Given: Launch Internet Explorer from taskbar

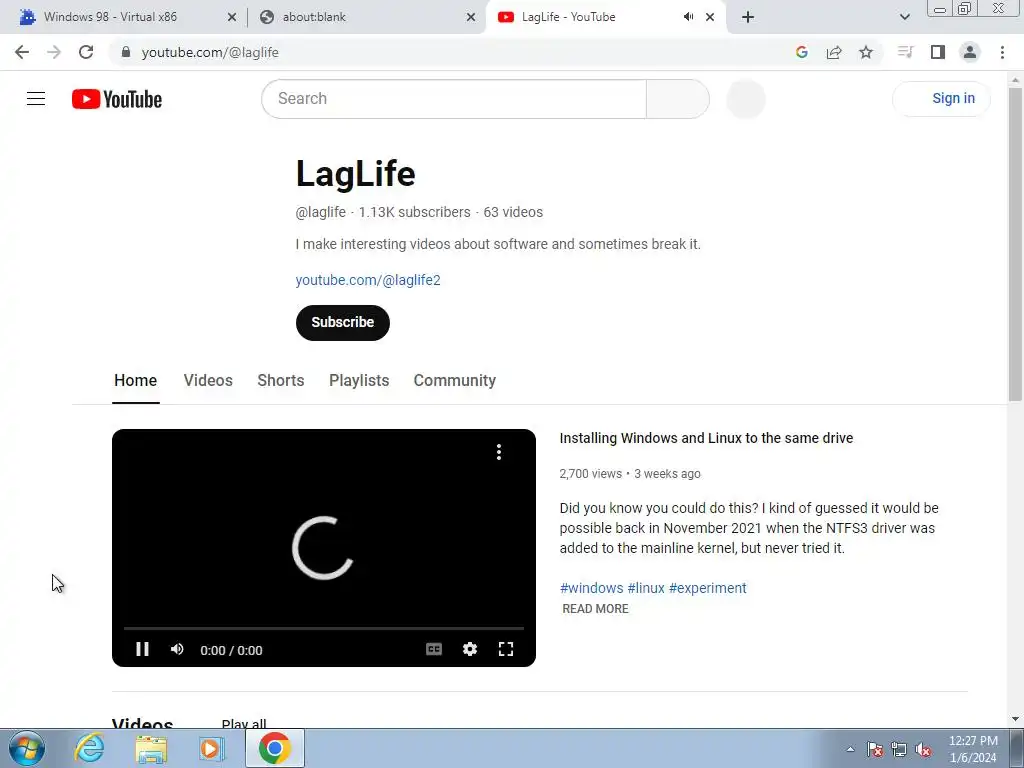Looking at the screenshot, I should (x=89, y=748).
